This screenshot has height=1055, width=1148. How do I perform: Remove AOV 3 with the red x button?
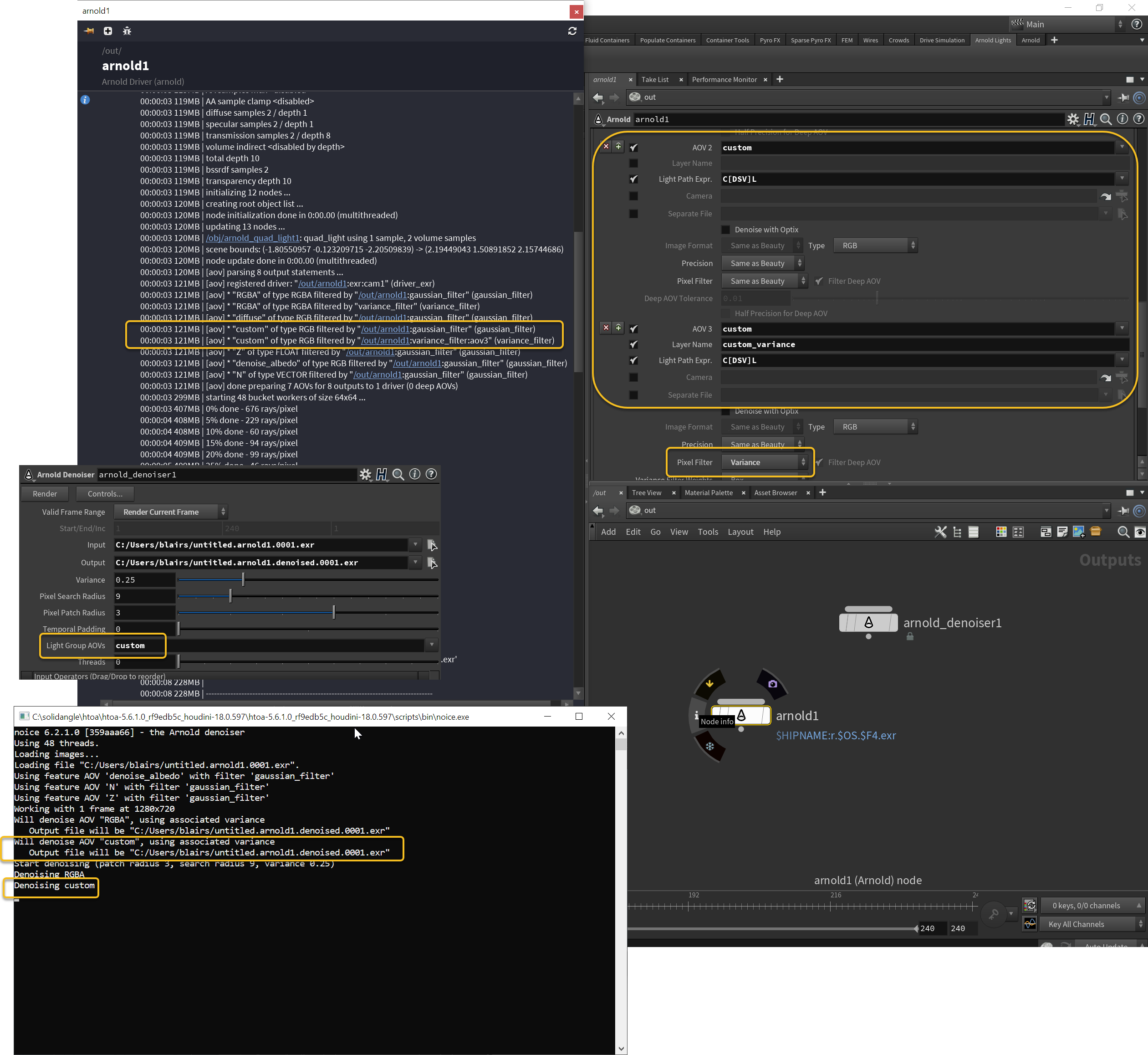pos(606,328)
